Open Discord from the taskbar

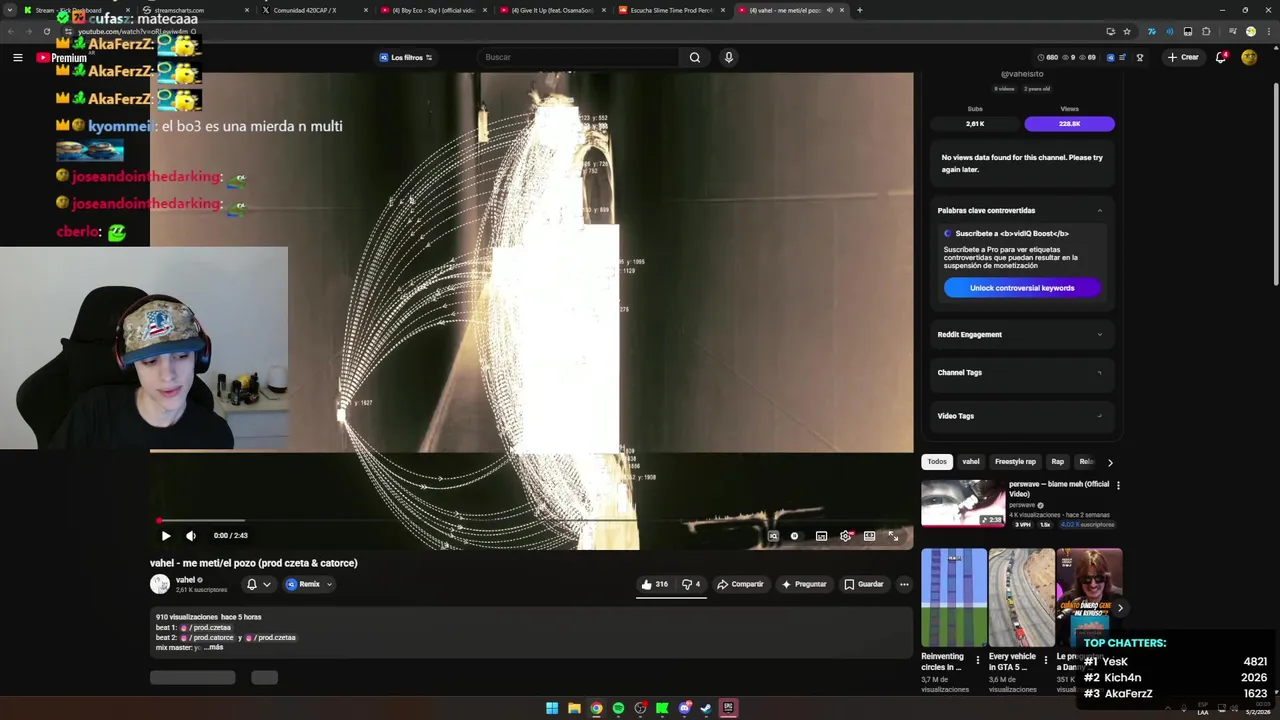(x=684, y=708)
